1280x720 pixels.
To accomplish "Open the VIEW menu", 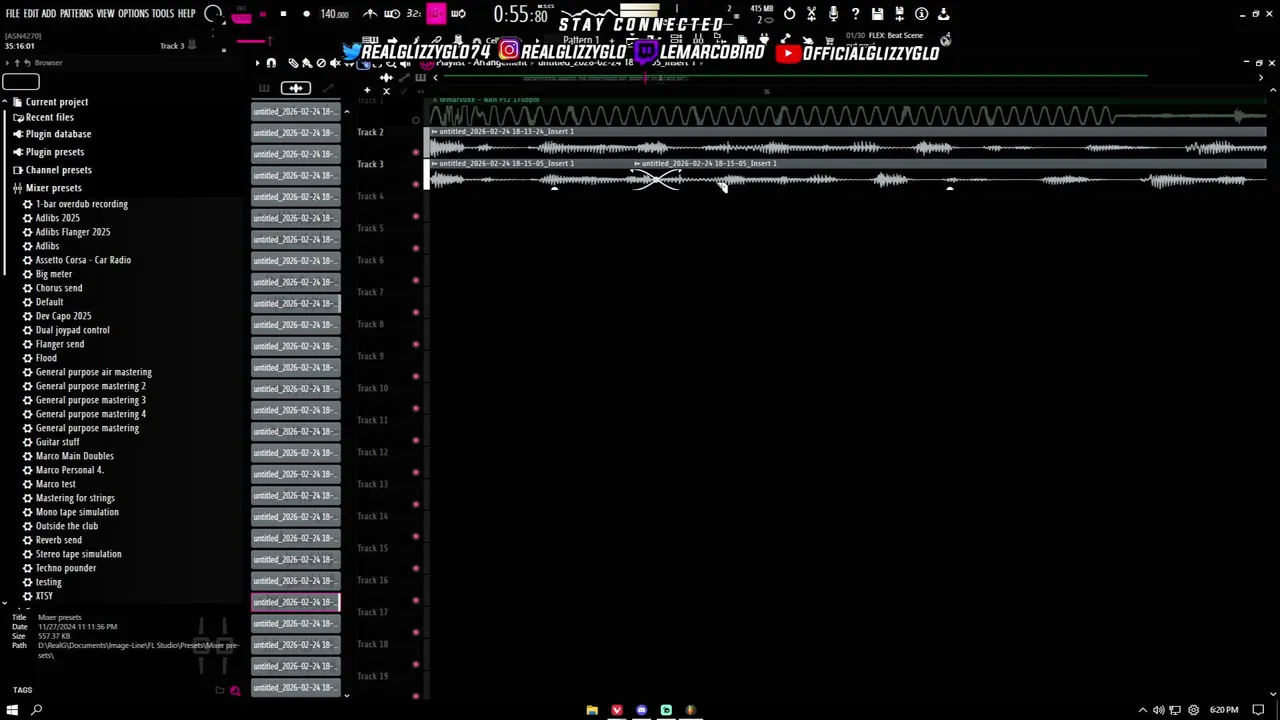I will [x=105, y=14].
